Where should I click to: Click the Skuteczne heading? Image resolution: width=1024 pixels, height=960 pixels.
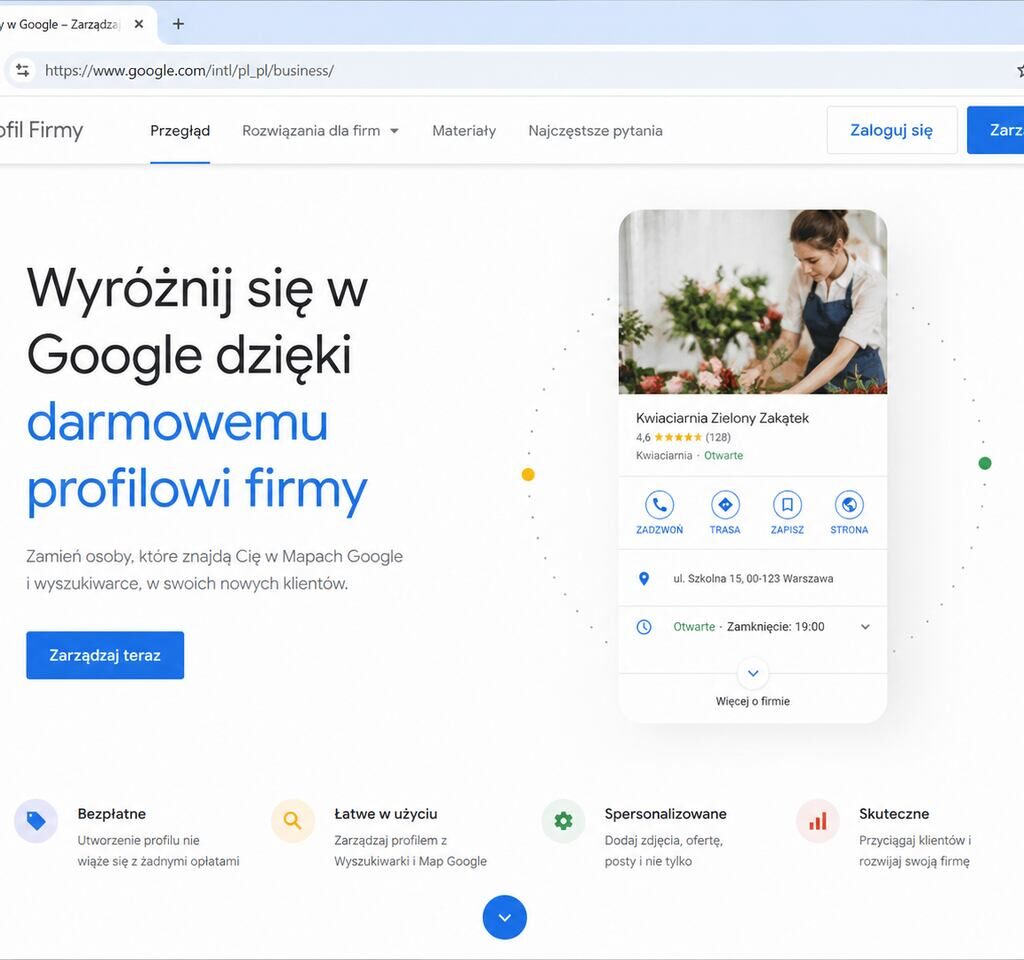pos(894,814)
